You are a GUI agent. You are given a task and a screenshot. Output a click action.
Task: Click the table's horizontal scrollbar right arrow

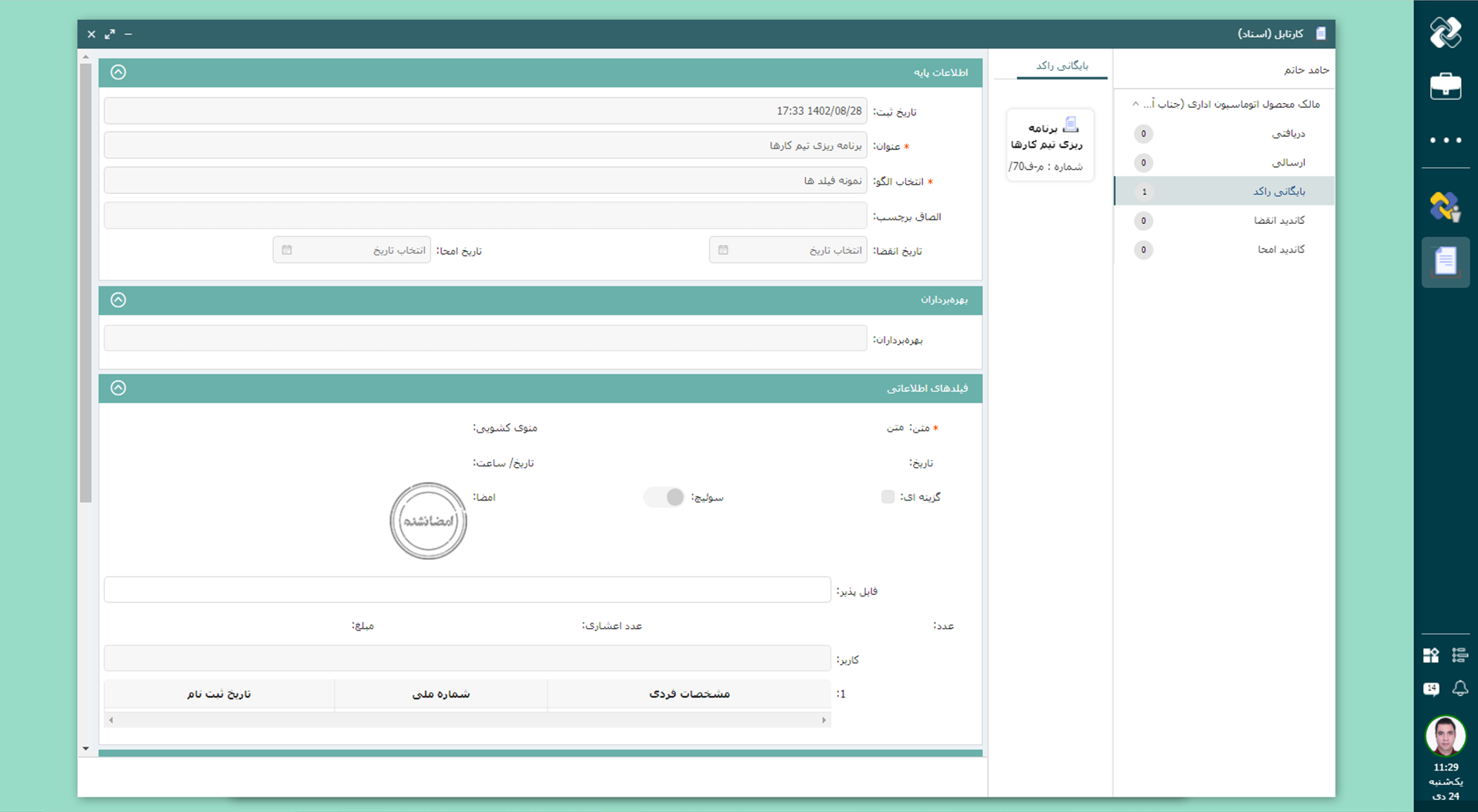824,720
